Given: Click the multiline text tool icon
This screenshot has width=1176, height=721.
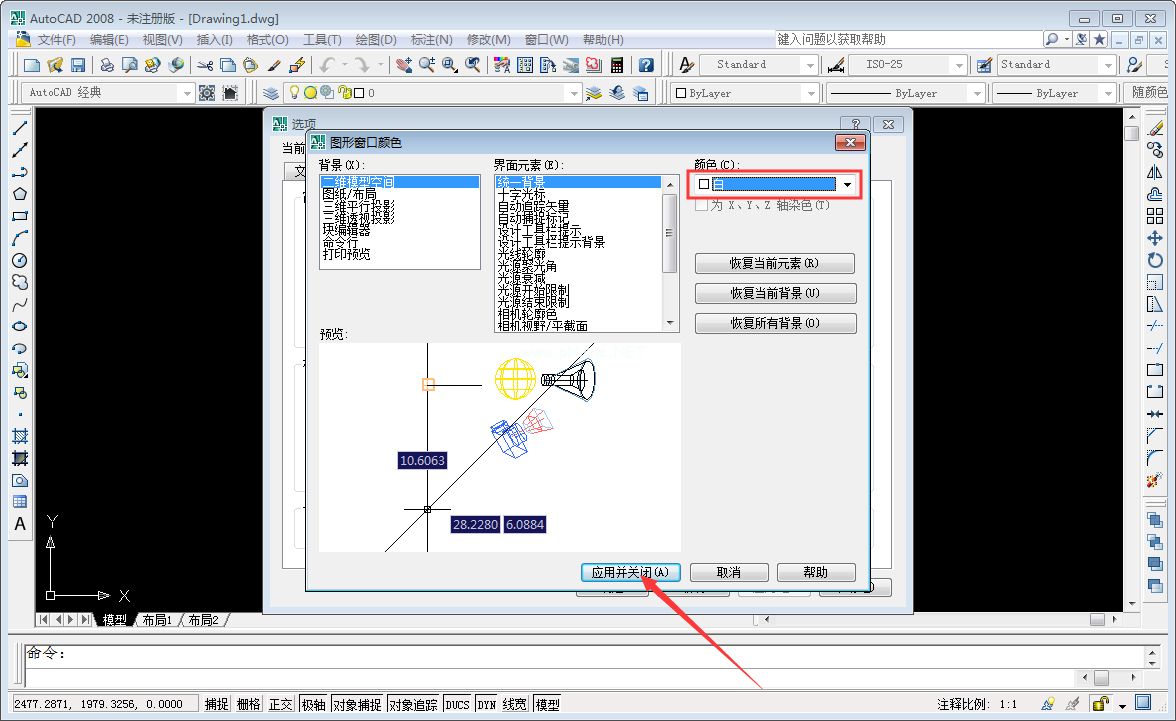Looking at the screenshot, I should [21, 524].
